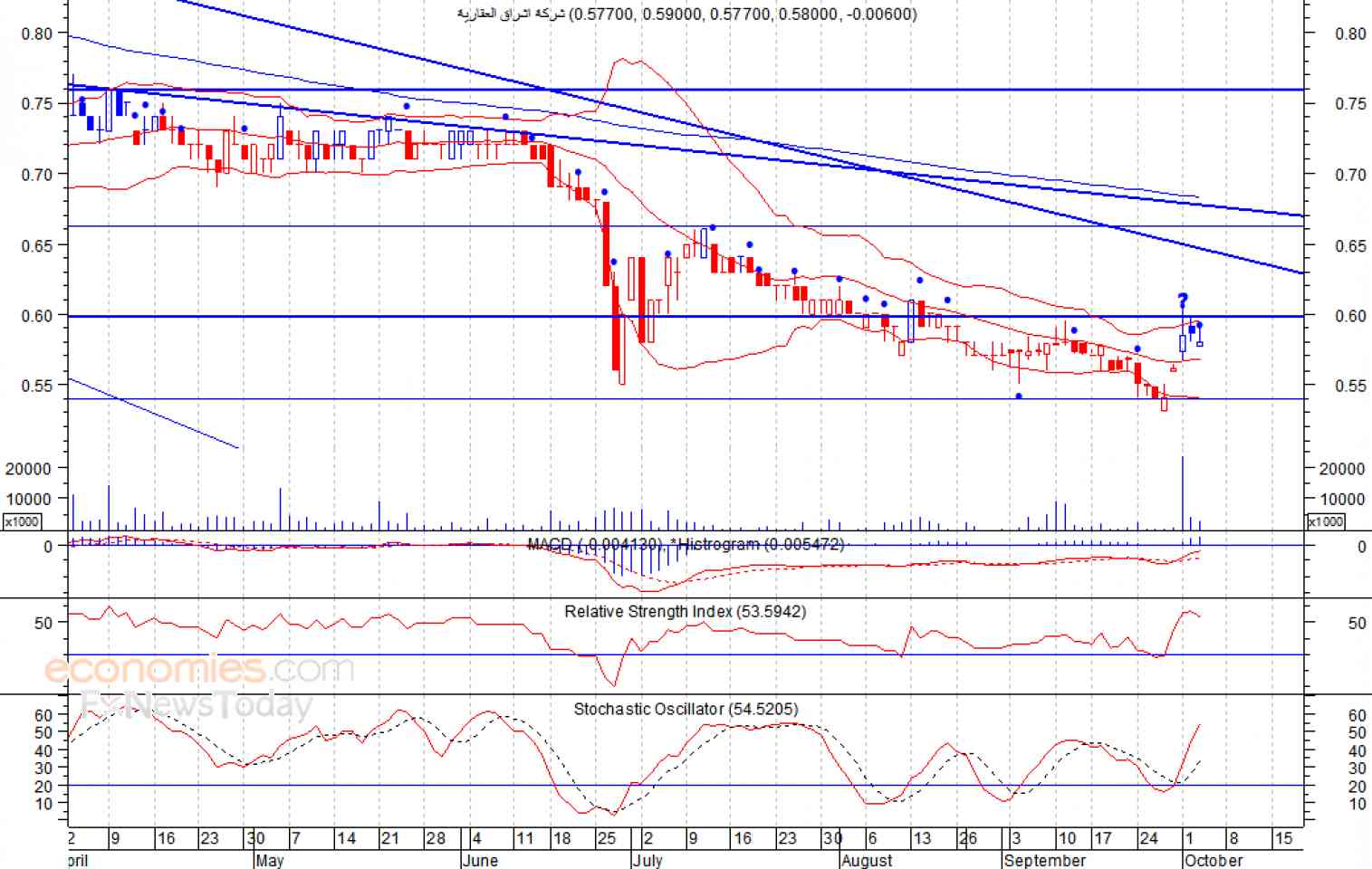Click the September month label on time axis
This screenshot has height=869, width=1372.
1045,860
